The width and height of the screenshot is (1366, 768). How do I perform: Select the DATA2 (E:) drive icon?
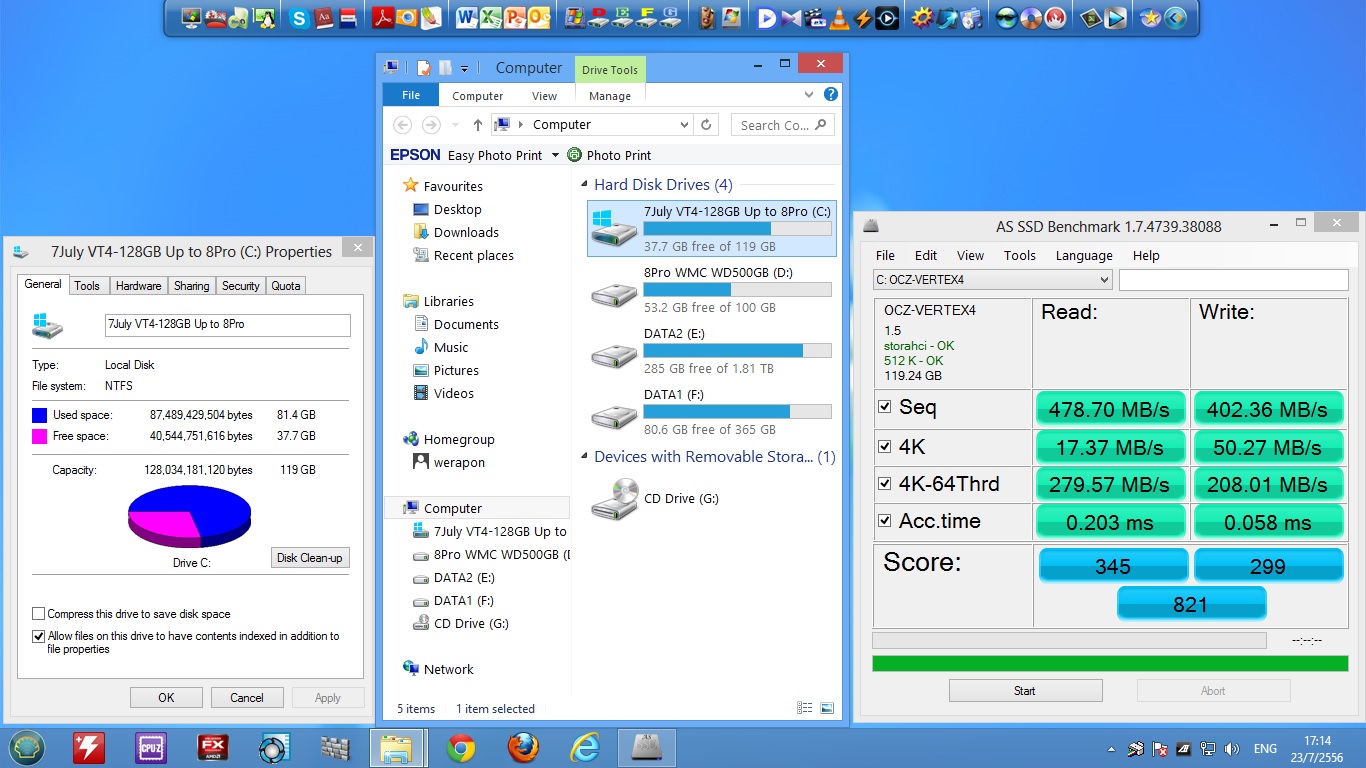(x=612, y=355)
